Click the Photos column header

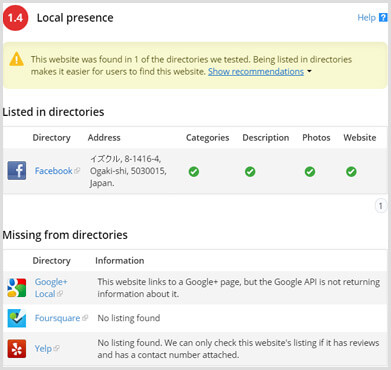316,138
